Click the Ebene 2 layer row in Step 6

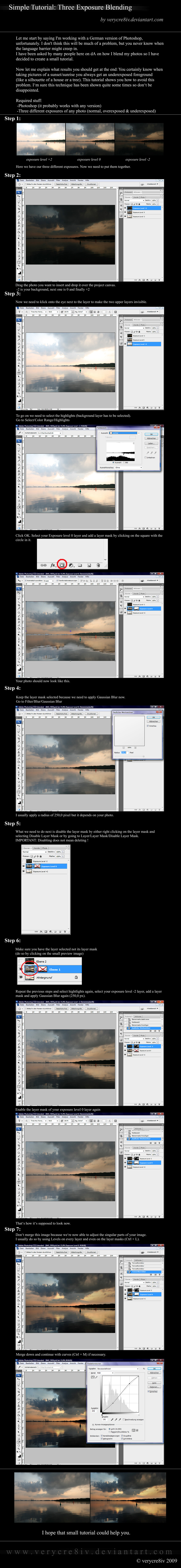click(x=49, y=961)
